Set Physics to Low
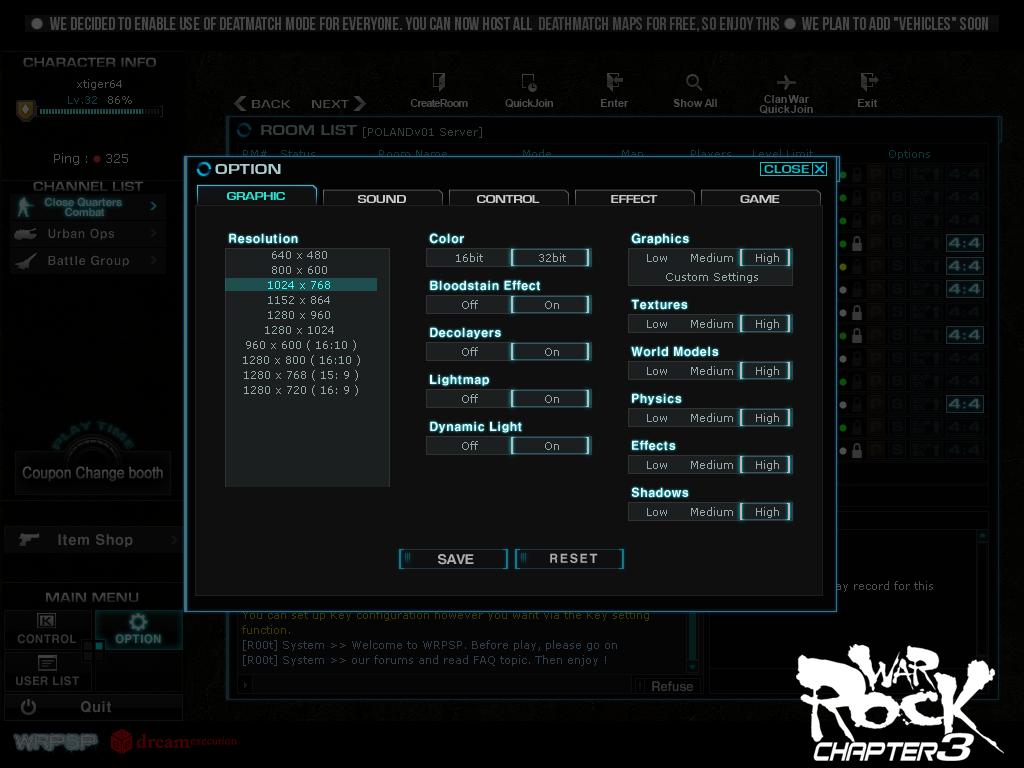1024x768 pixels. (656, 418)
